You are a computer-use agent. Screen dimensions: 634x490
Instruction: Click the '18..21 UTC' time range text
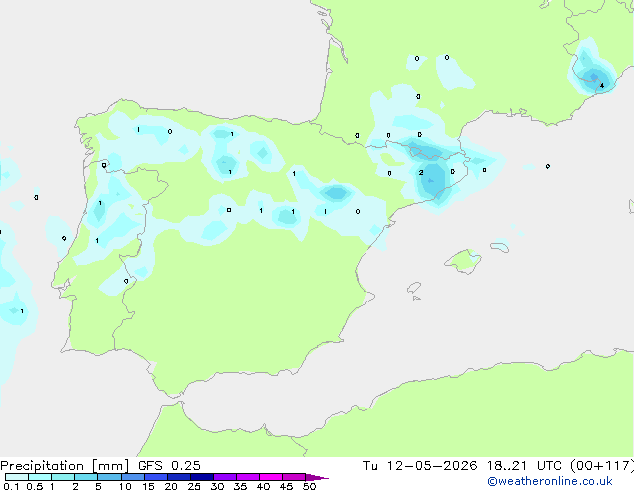point(524,466)
